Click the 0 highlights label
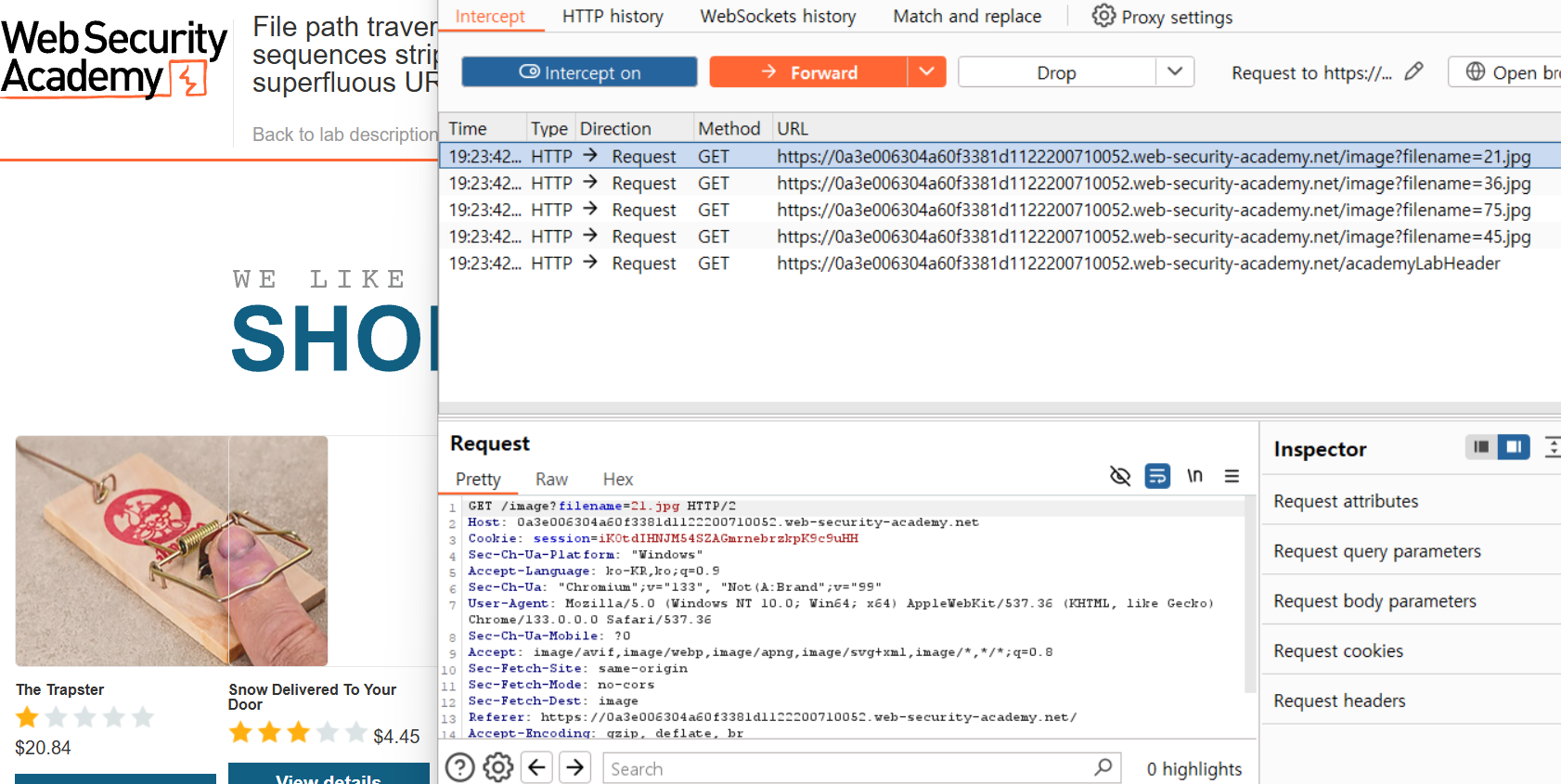Screen dimensions: 1561x784 1193,768
